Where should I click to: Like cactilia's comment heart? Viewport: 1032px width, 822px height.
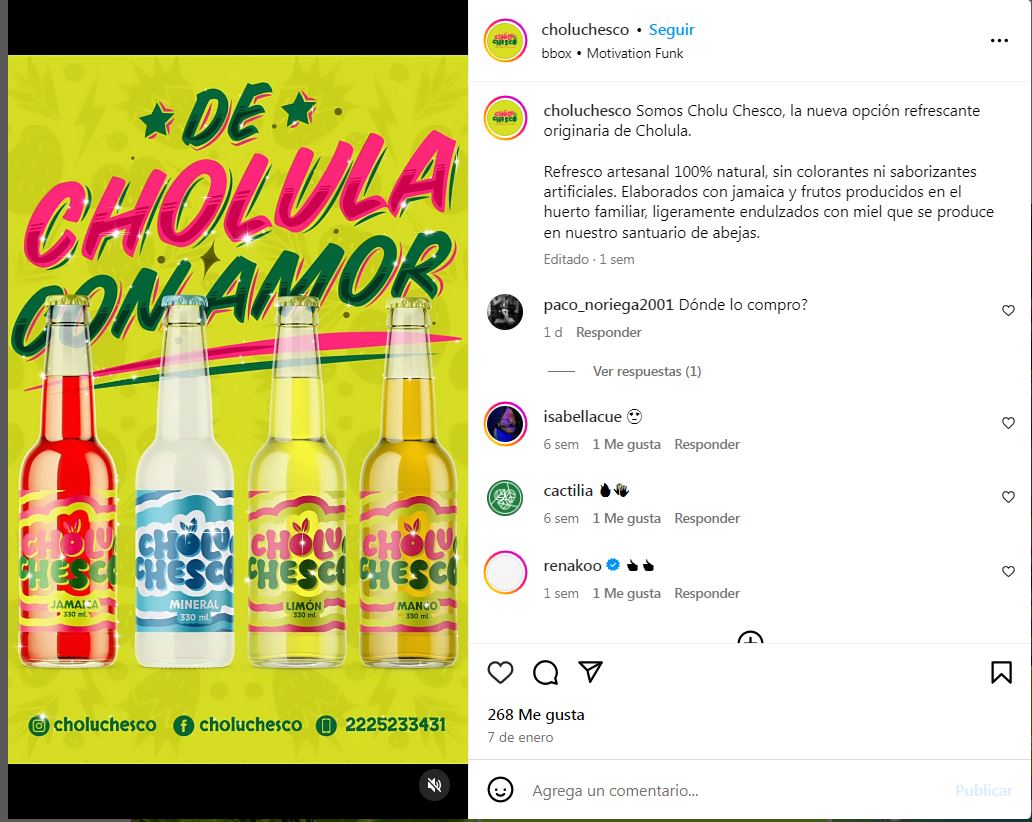(1008, 497)
